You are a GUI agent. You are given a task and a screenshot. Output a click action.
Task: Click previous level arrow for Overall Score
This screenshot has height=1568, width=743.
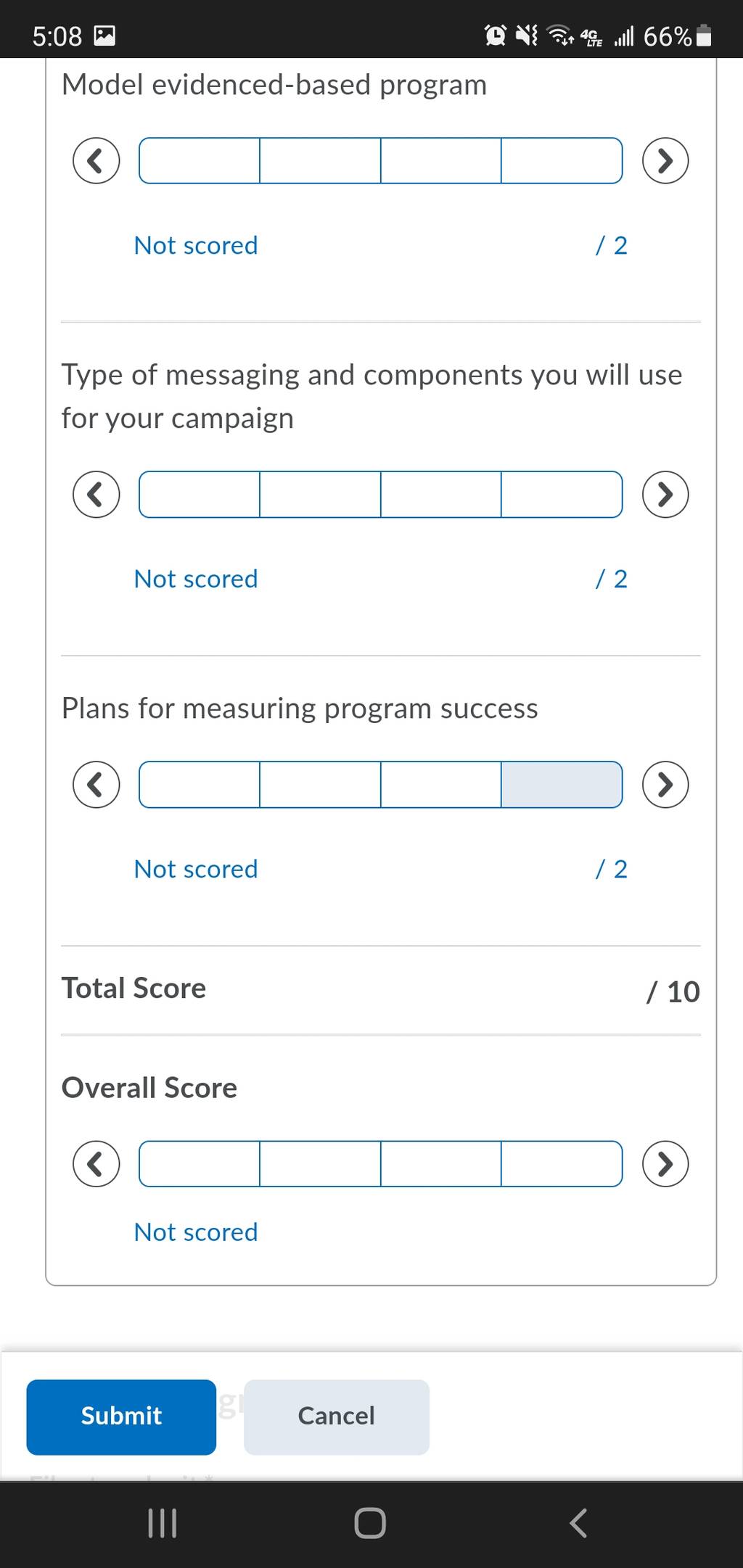click(x=97, y=1163)
